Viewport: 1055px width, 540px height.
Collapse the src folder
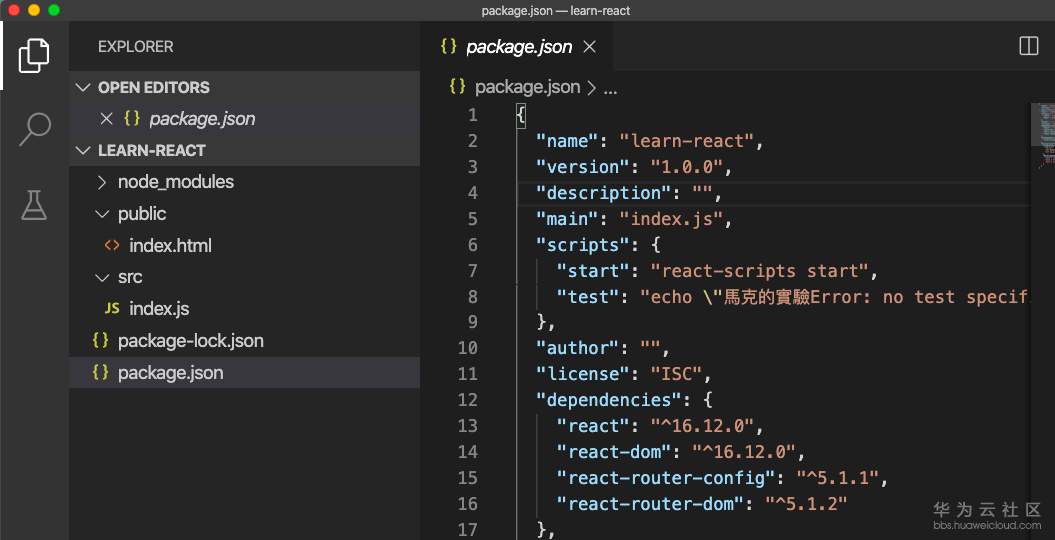101,277
